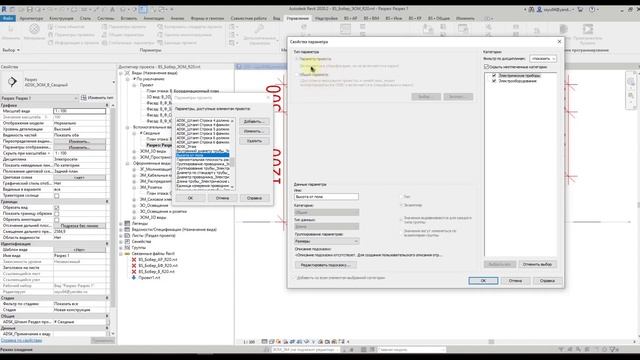
Task: Select Высота от пола in parameter list
Action: pos(202,155)
